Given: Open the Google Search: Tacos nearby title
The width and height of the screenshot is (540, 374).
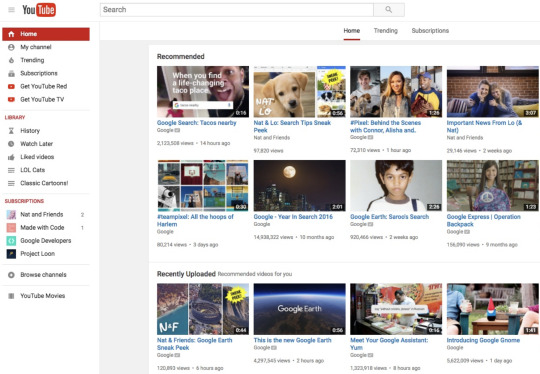Looking at the screenshot, I should tap(197, 123).
